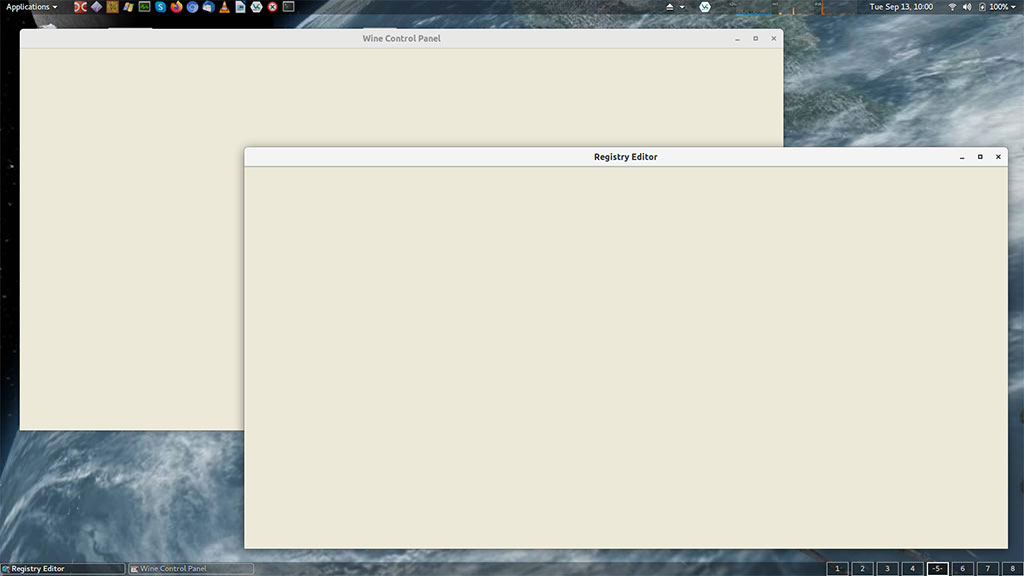Launch Thunderbird mail from the panel
Screen dimensions: 1024x576
[208, 7]
